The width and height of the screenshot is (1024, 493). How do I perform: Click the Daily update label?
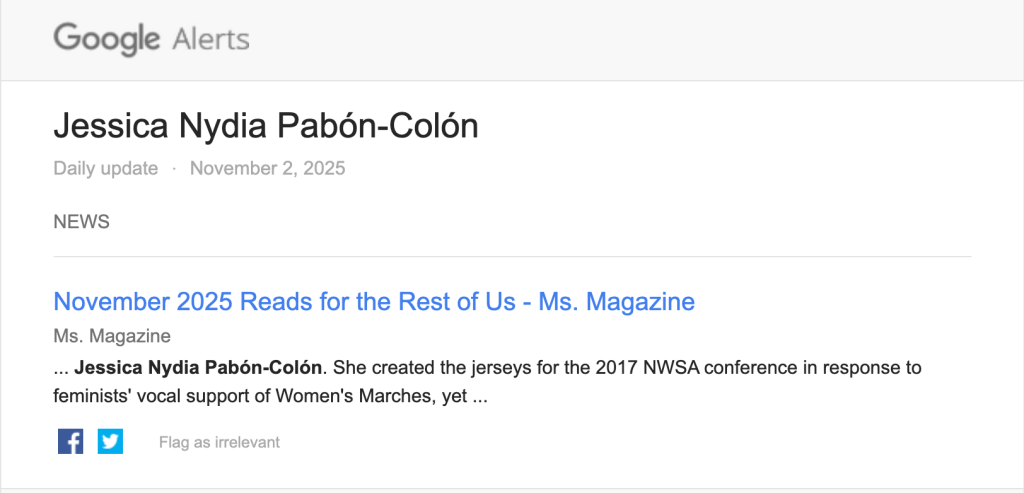point(106,168)
